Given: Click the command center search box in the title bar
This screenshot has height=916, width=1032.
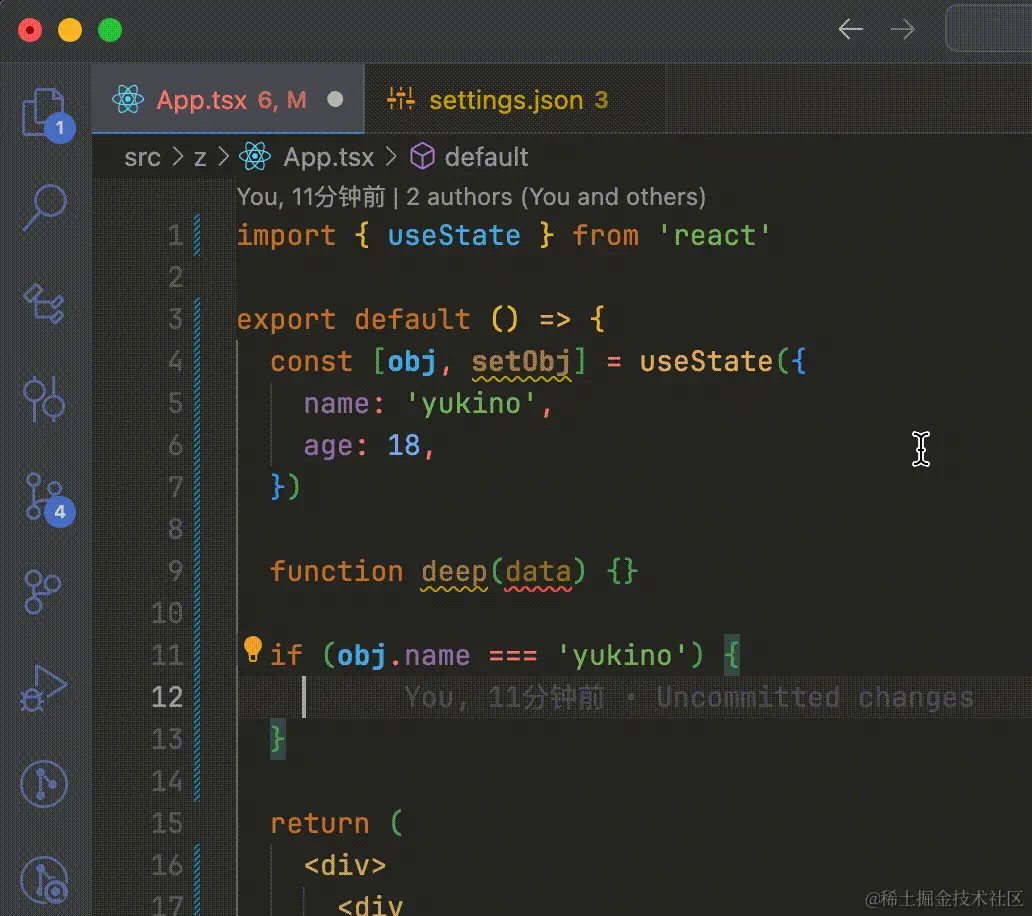Looking at the screenshot, I should (989, 29).
